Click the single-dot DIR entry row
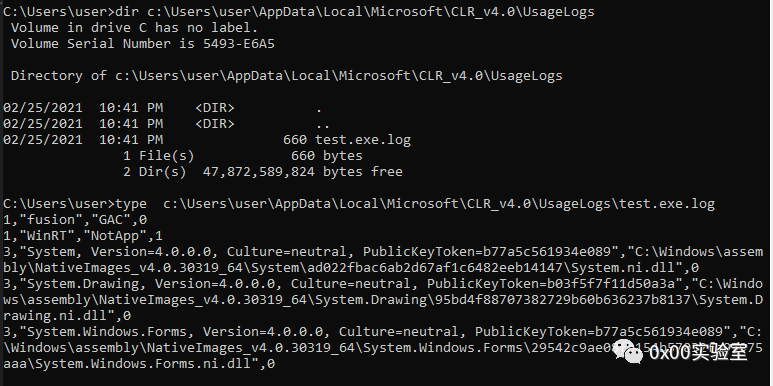 (163, 108)
